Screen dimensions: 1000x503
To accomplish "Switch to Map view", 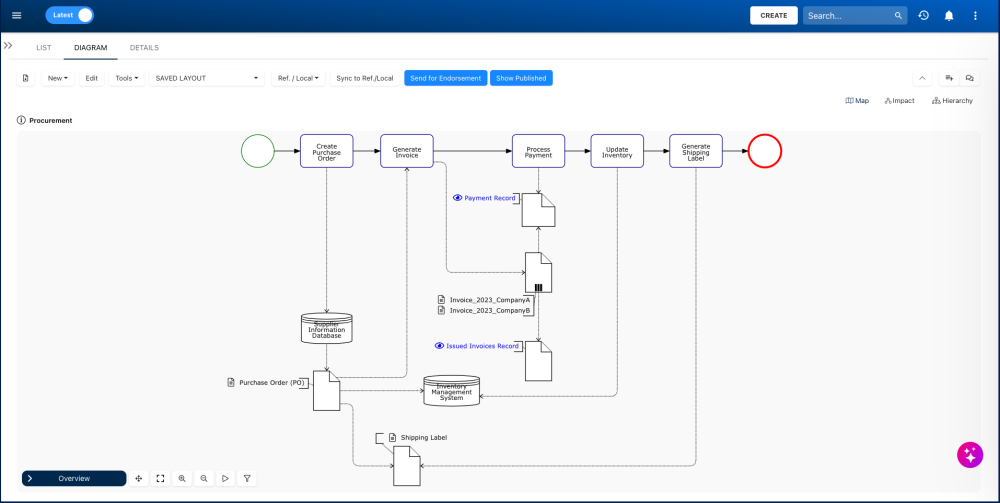I will (x=857, y=101).
